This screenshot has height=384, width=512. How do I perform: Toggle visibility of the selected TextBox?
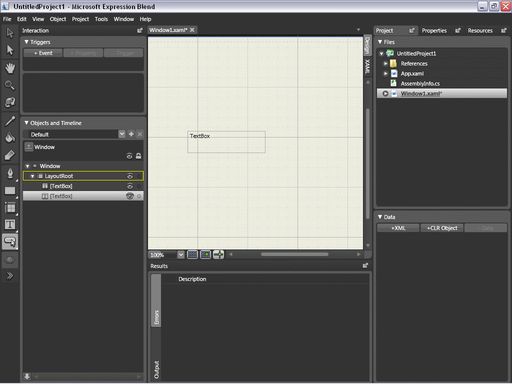click(x=130, y=196)
